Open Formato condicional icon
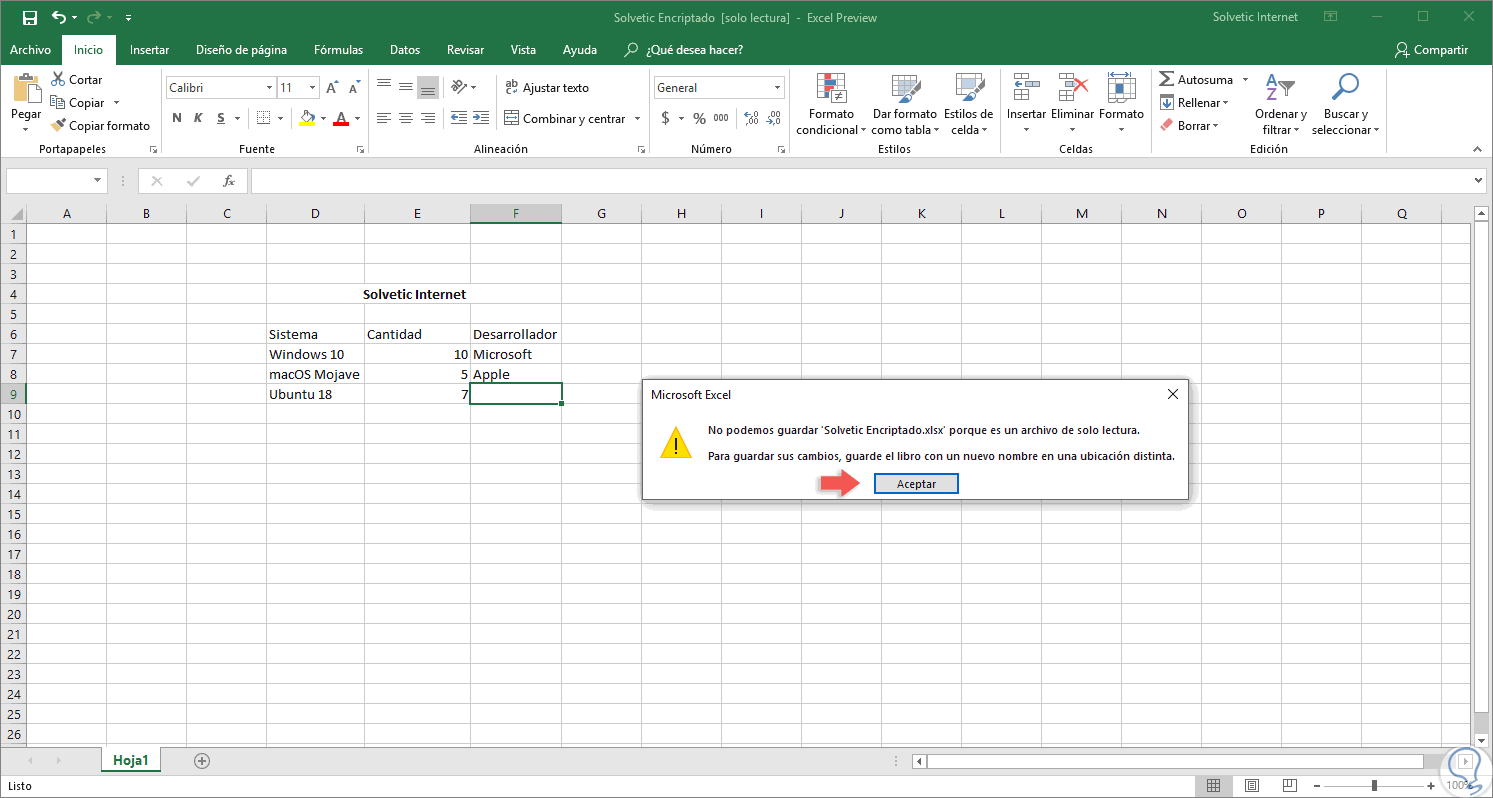1493x798 pixels. (x=831, y=89)
